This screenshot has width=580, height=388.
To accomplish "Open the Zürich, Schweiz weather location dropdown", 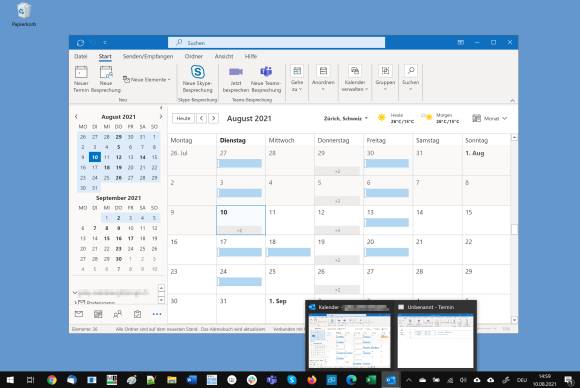I will click(346, 118).
